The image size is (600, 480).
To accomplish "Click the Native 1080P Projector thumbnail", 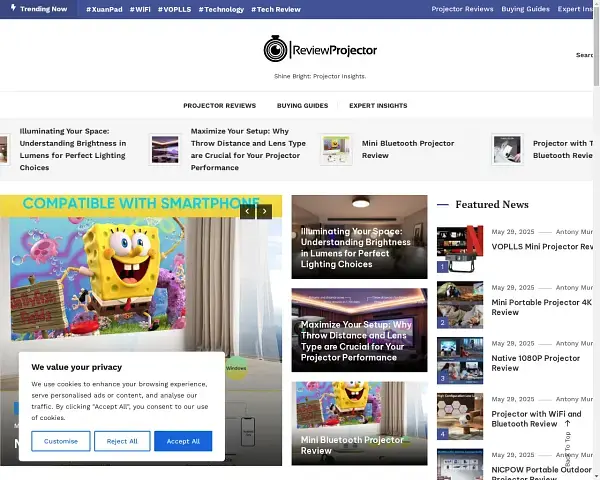I will [459, 361].
